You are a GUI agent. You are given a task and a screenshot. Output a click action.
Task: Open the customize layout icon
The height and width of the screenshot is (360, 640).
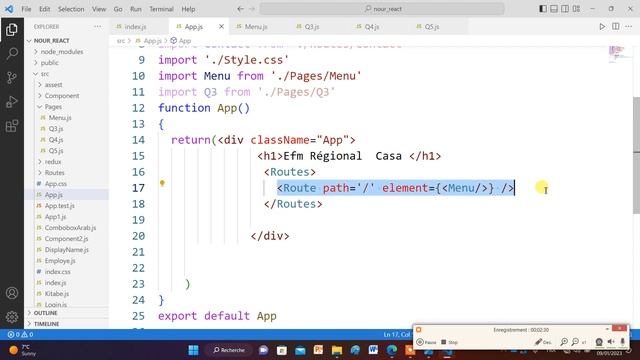coord(576,9)
